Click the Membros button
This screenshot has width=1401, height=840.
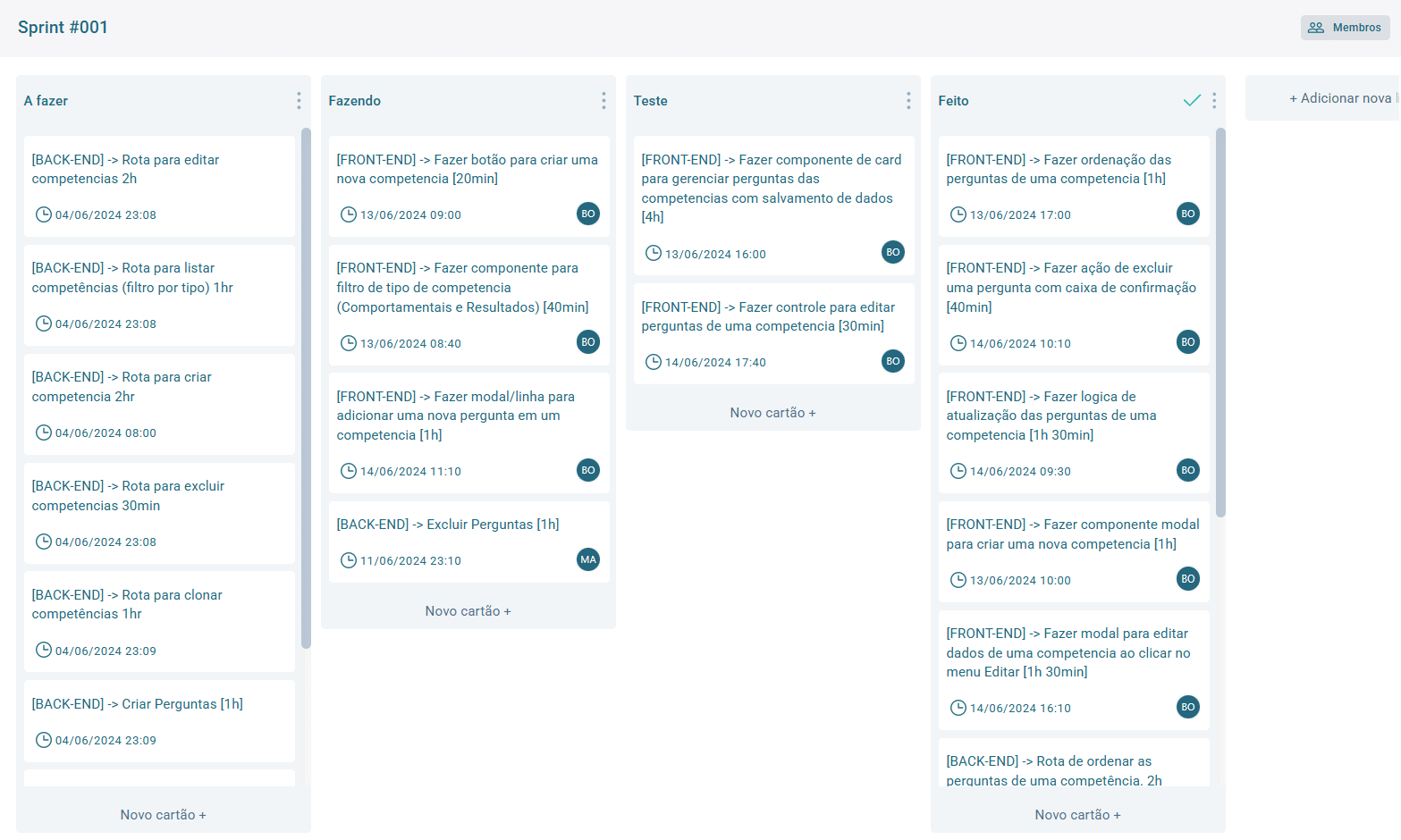point(1345,28)
